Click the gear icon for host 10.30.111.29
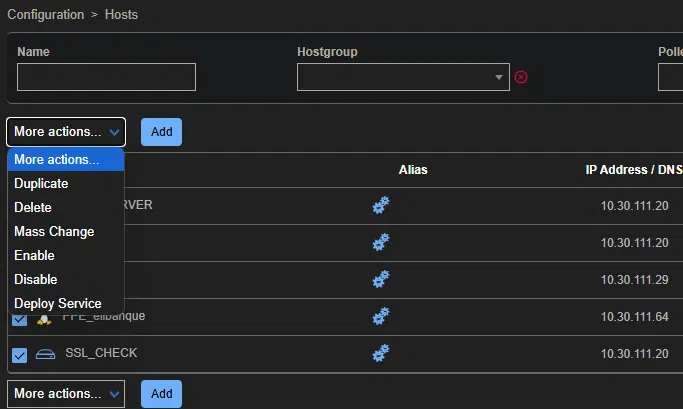 coord(380,279)
